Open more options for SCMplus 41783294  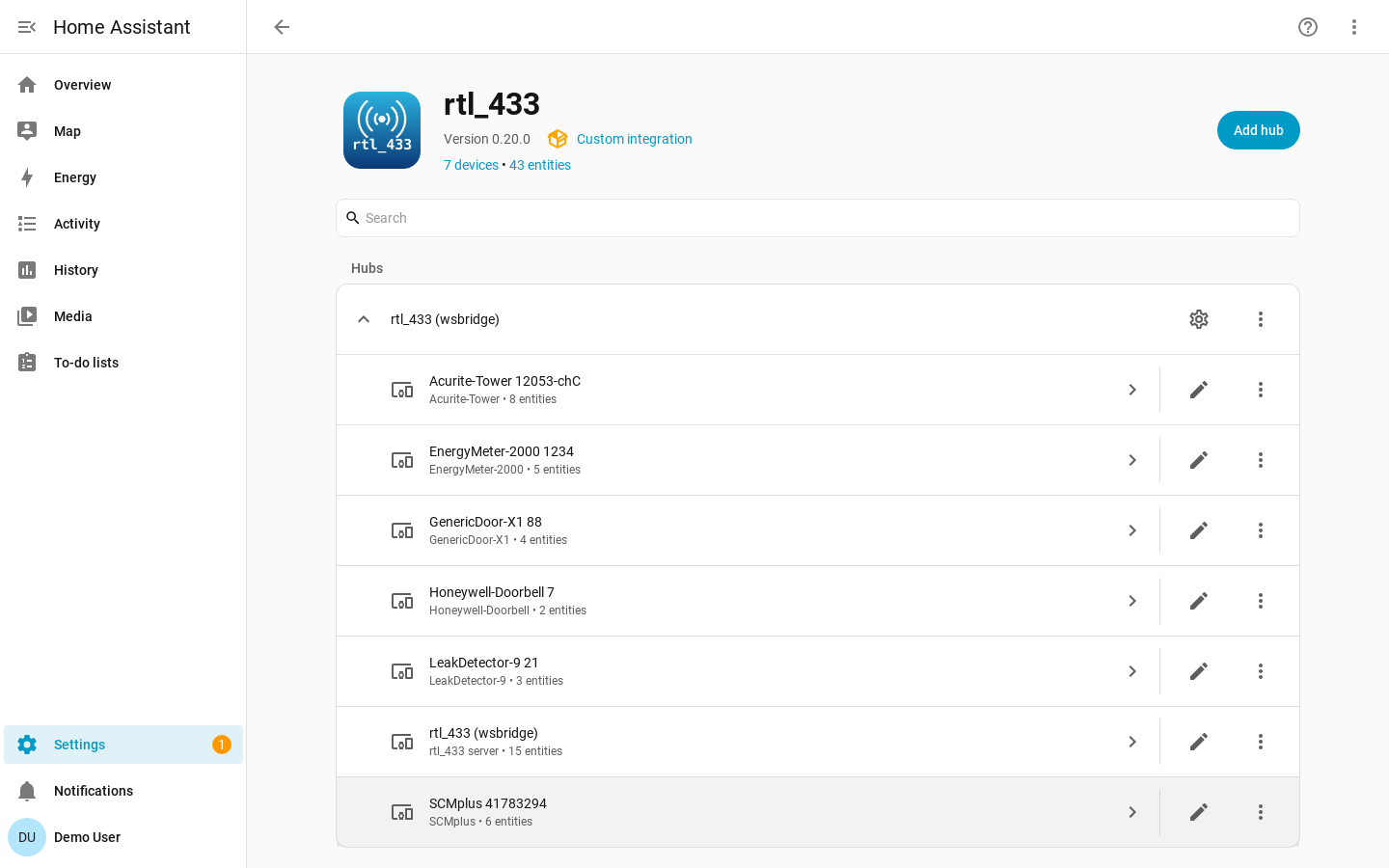pos(1261,812)
